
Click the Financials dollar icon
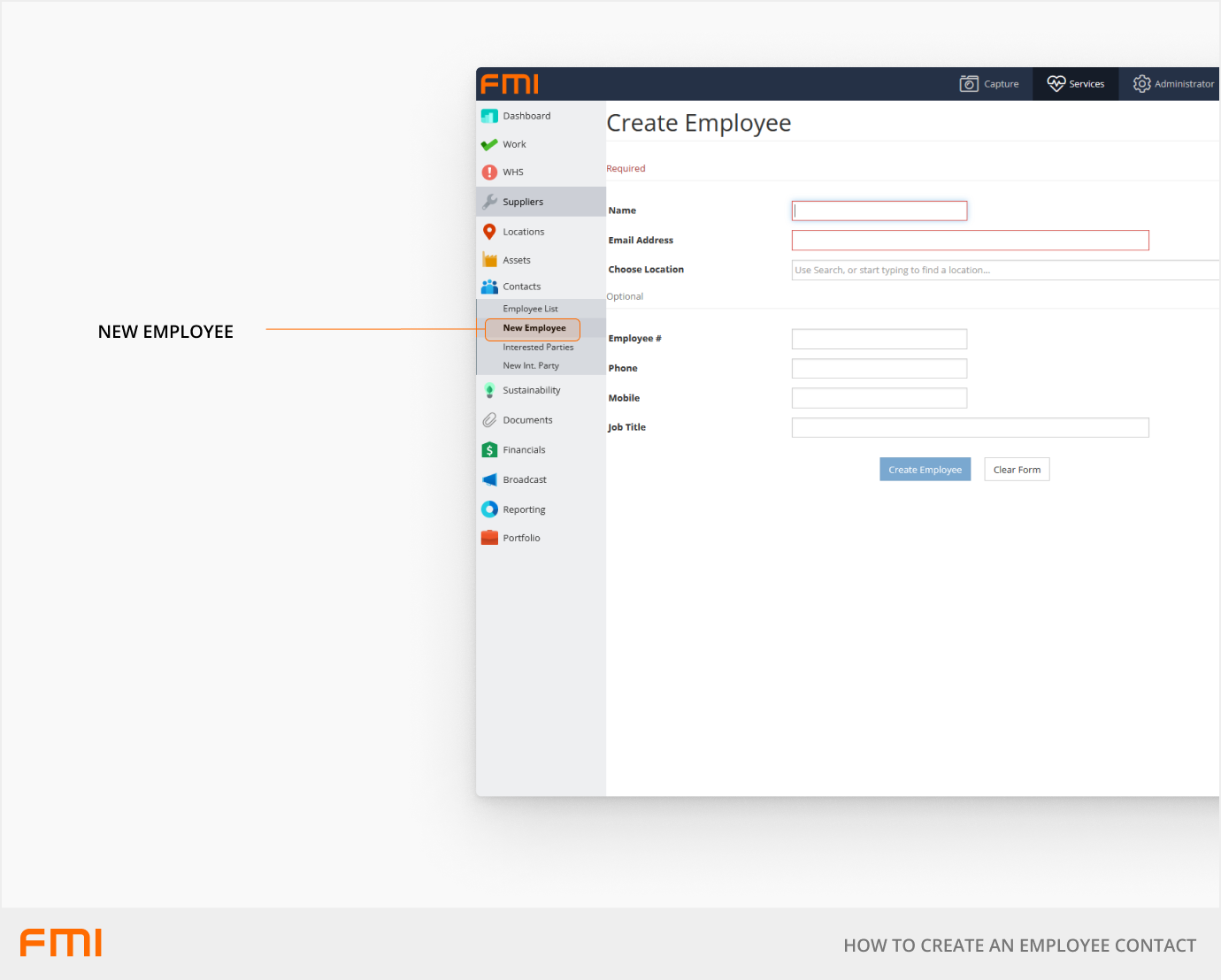coord(489,450)
